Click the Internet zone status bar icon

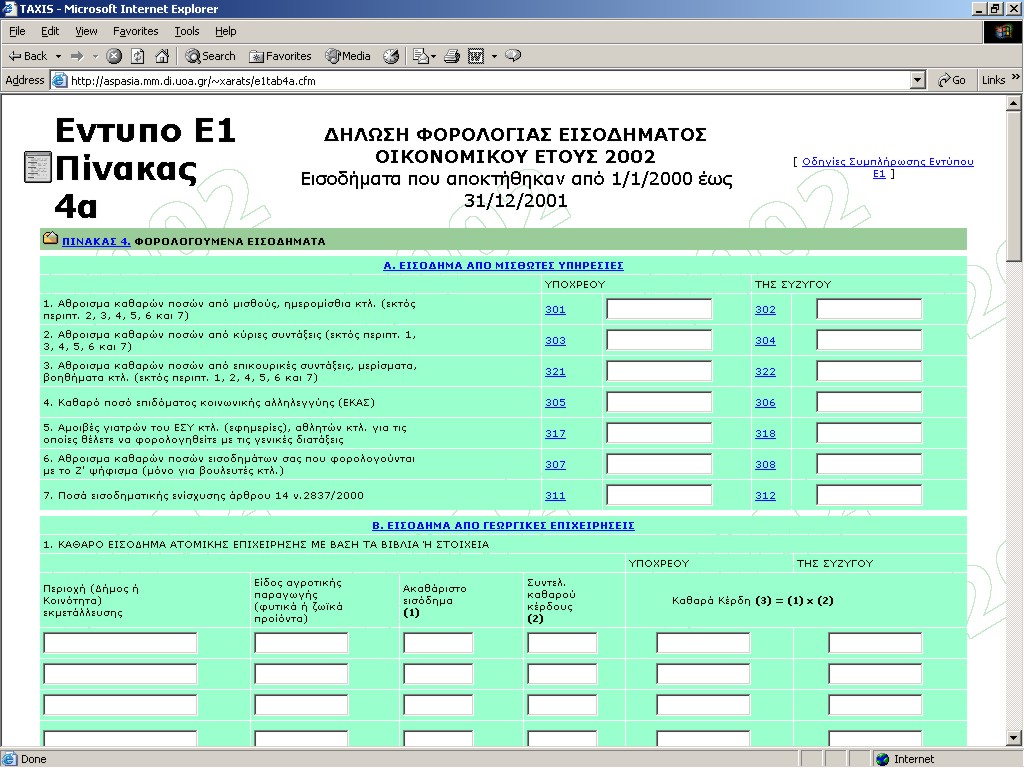click(883, 759)
